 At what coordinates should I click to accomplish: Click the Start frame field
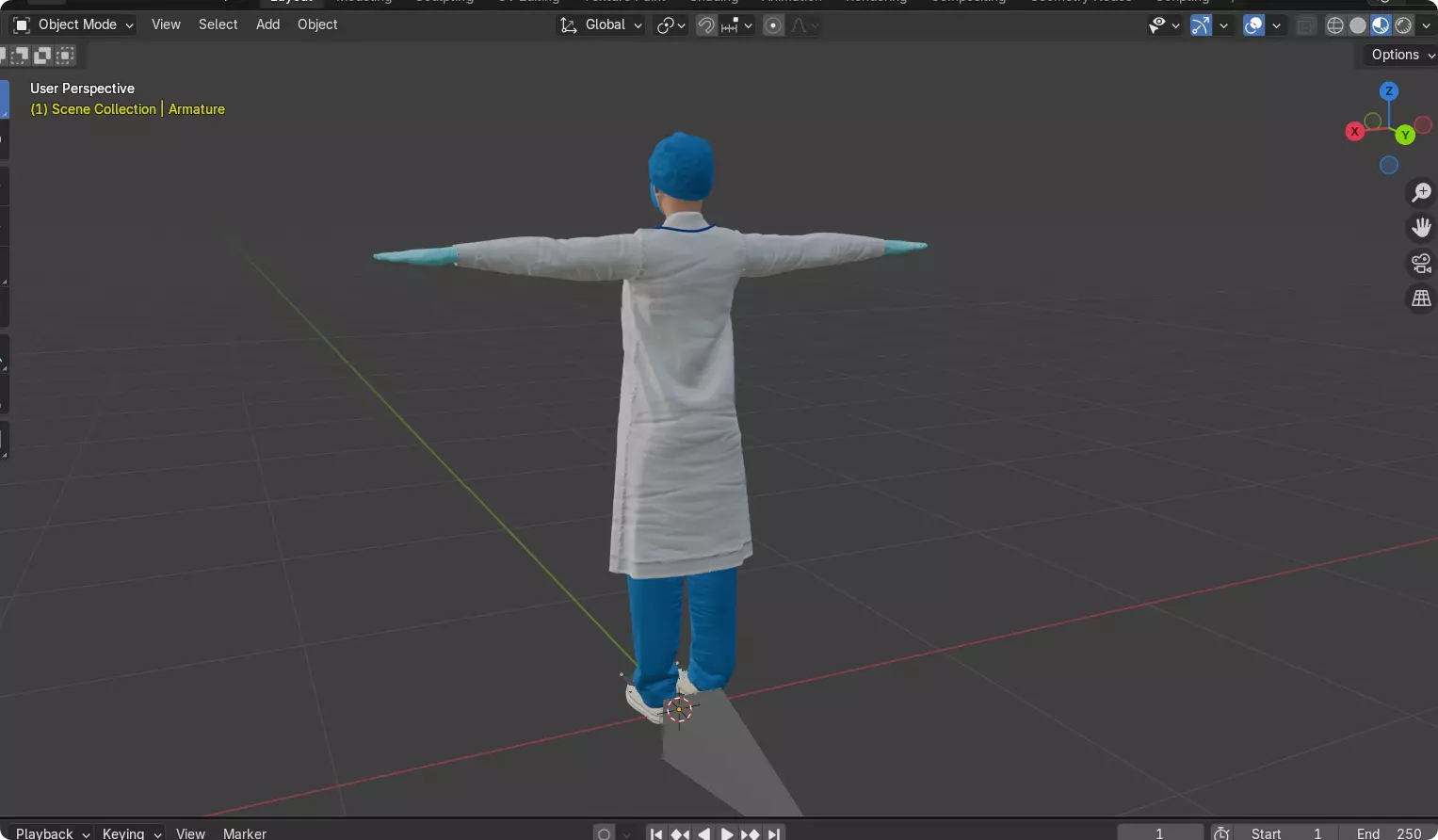pos(1285,833)
